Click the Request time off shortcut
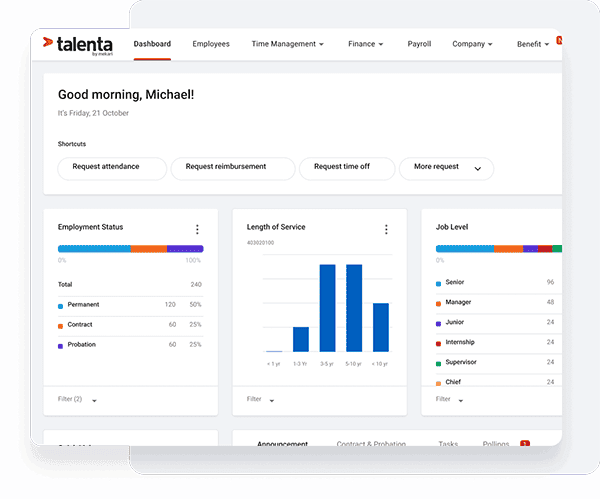Image resolution: width=600 pixels, height=500 pixels. tap(347, 169)
